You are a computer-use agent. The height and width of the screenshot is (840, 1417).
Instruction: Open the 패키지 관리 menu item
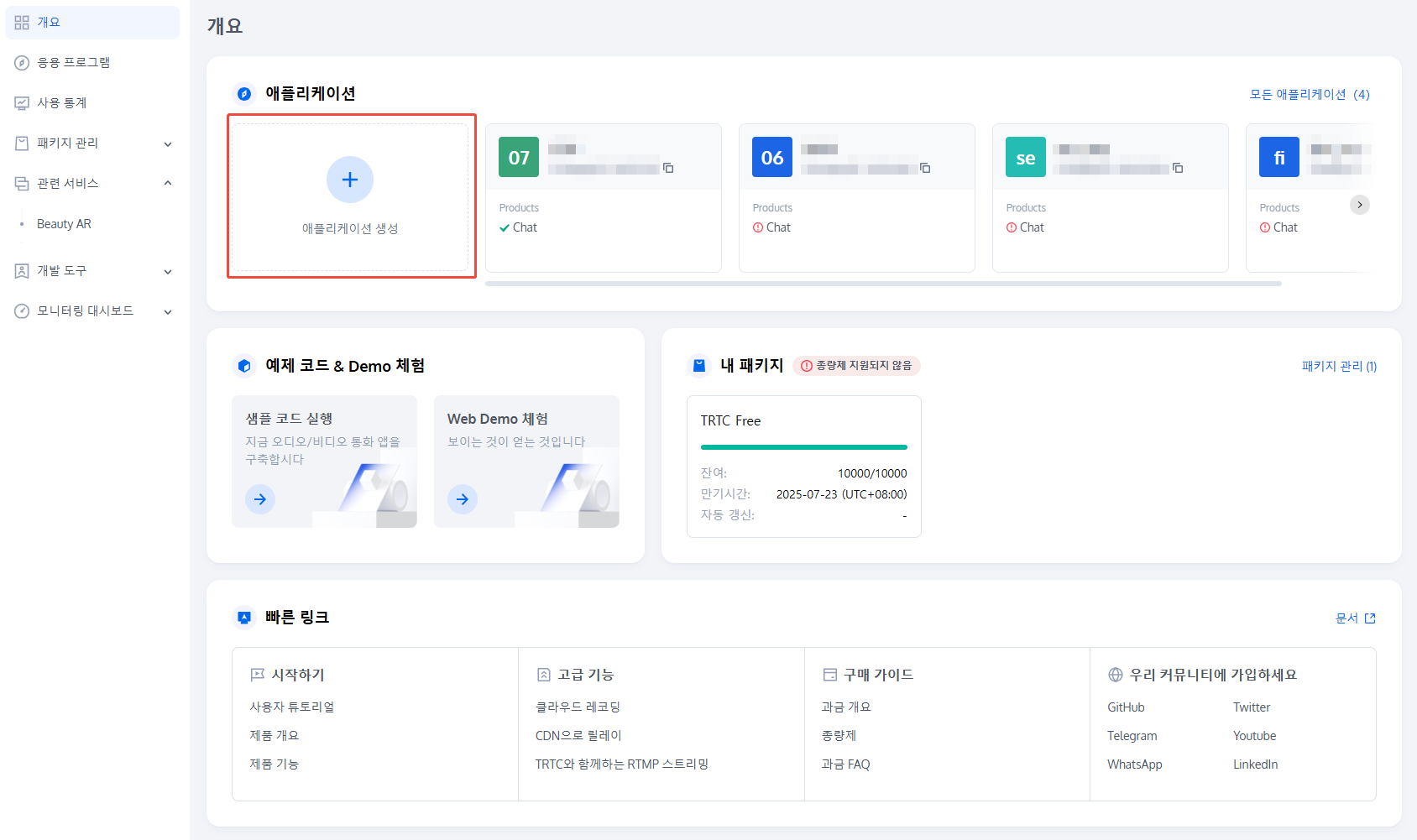tap(92, 143)
